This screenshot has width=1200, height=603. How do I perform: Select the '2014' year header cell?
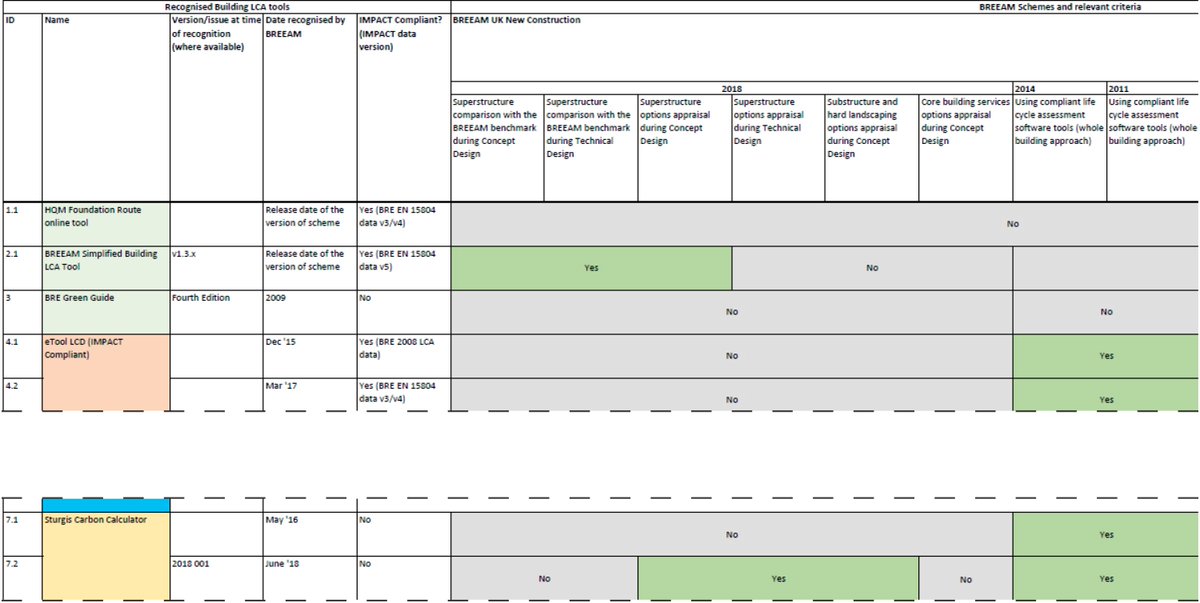pyautogui.click(x=1059, y=89)
